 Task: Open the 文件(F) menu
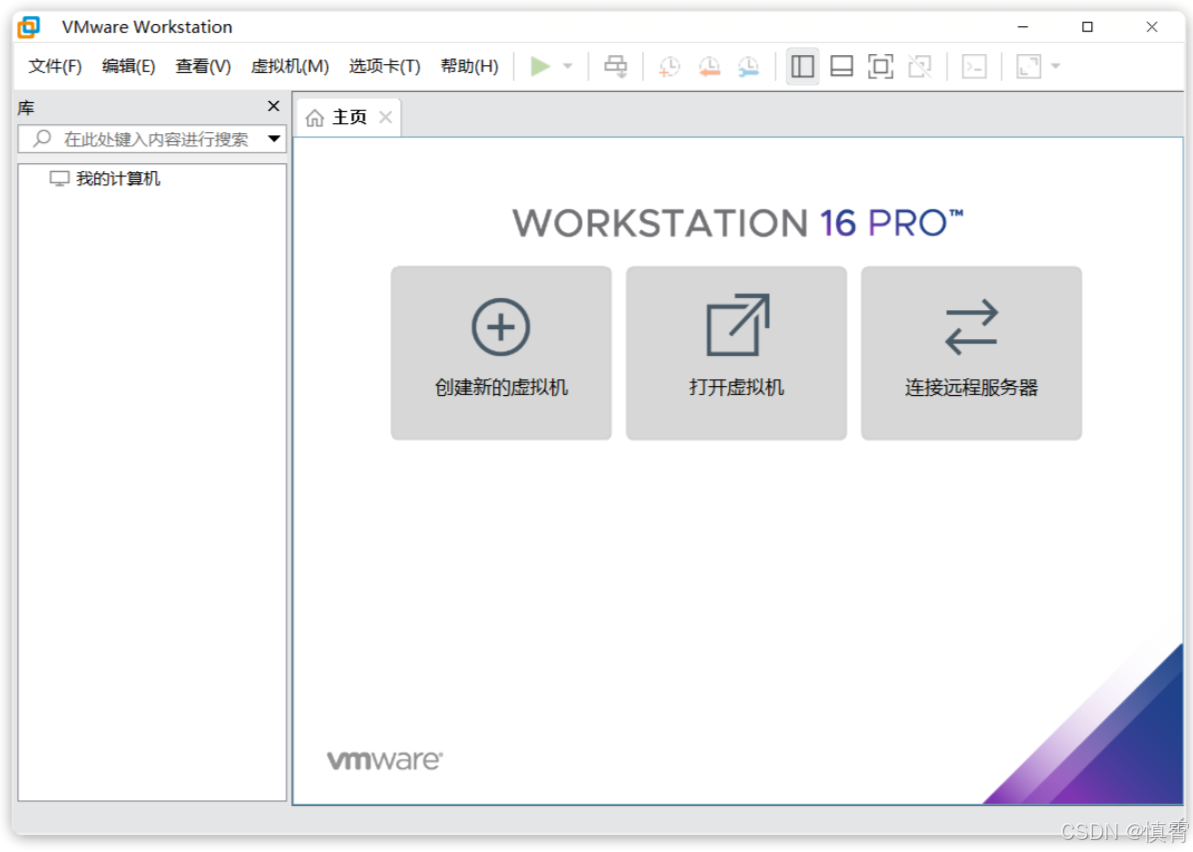(x=55, y=66)
